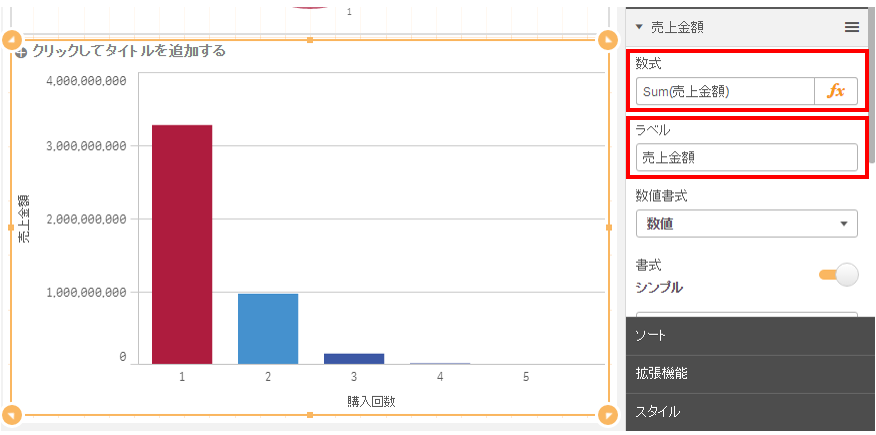Click x-axis label 5
This screenshot has width=876, height=435.
(526, 377)
